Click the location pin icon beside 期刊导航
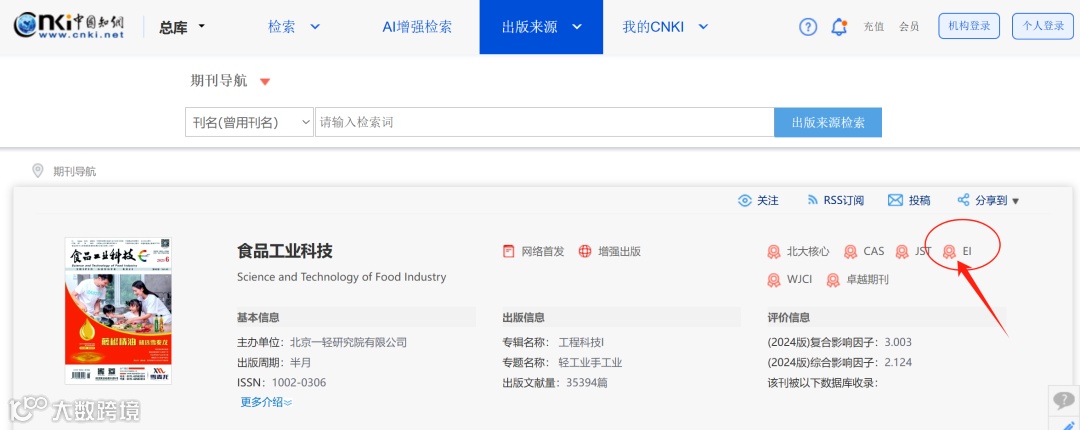The image size is (1080, 430). click(38, 171)
